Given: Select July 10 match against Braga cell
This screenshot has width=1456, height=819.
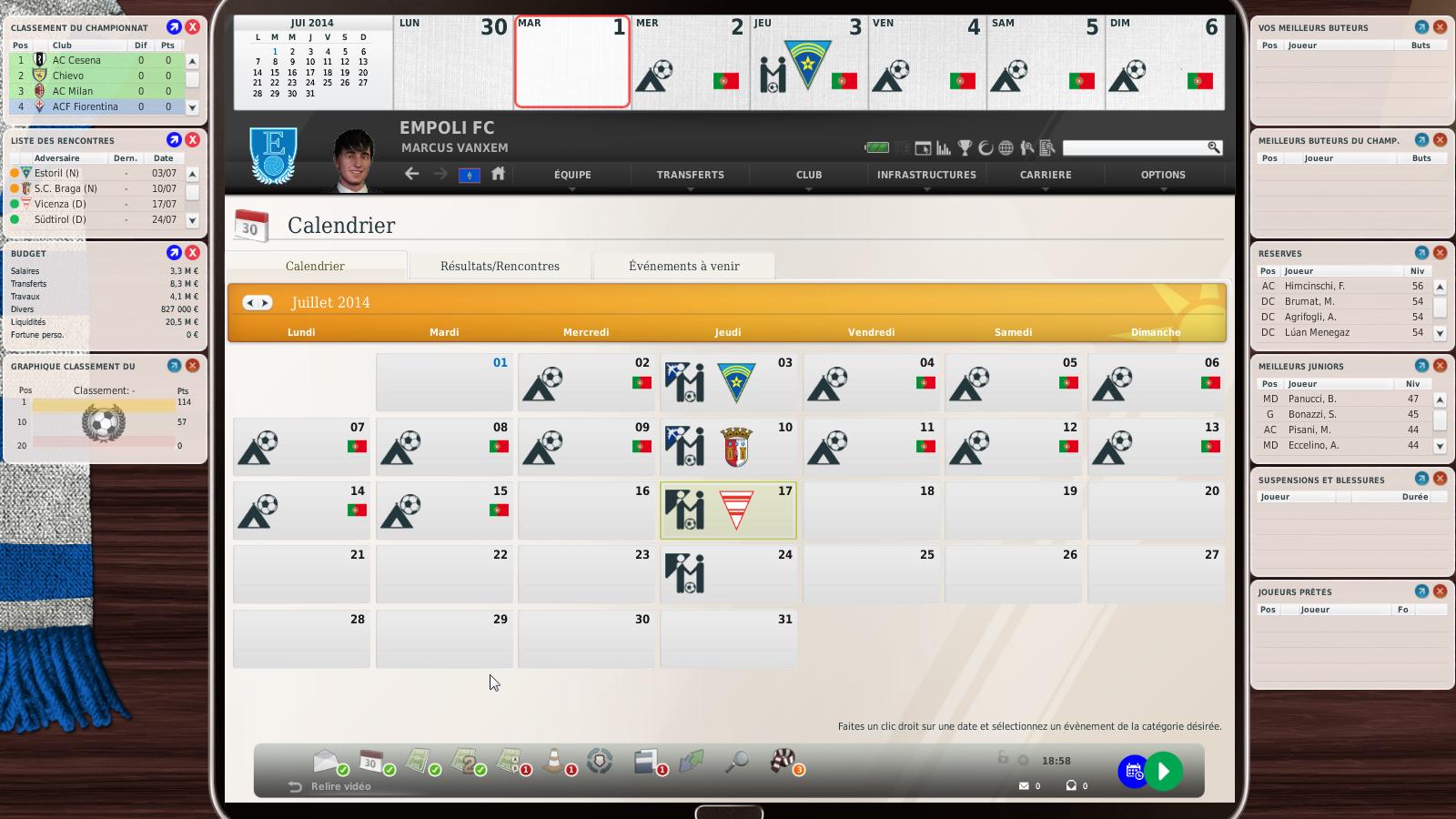Looking at the screenshot, I should tap(728, 447).
